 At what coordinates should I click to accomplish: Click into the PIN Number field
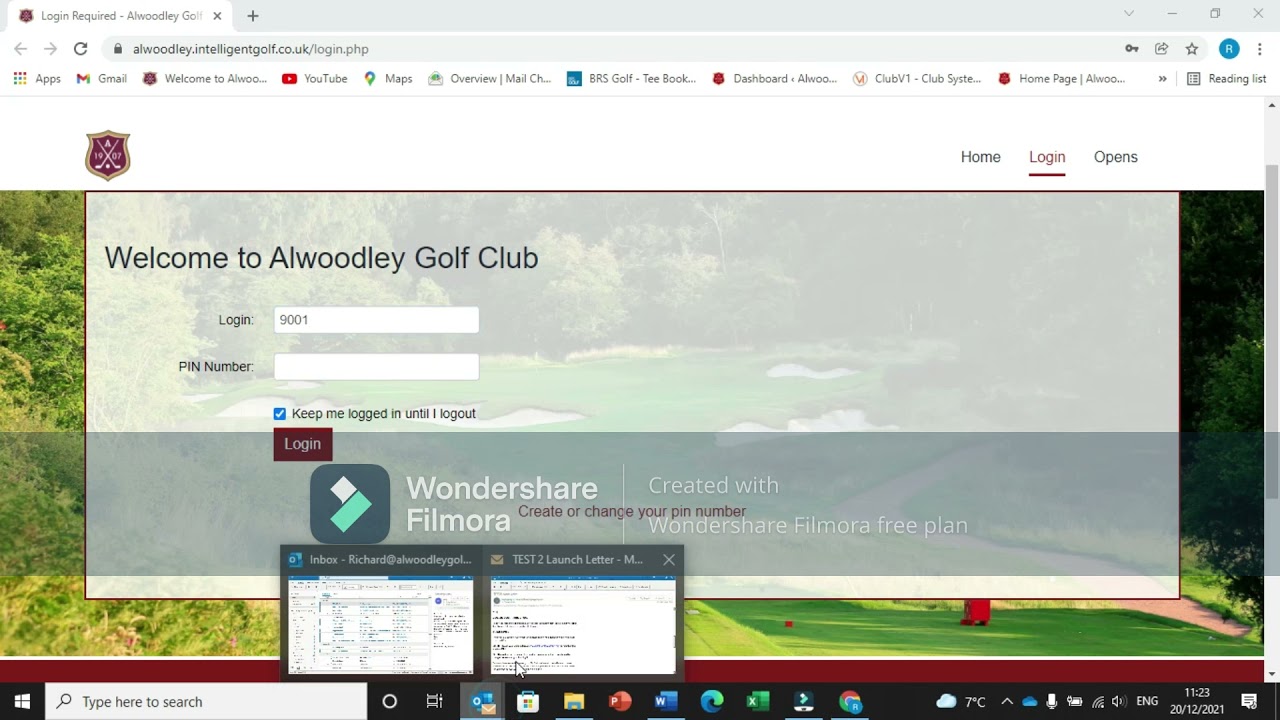[376, 367]
